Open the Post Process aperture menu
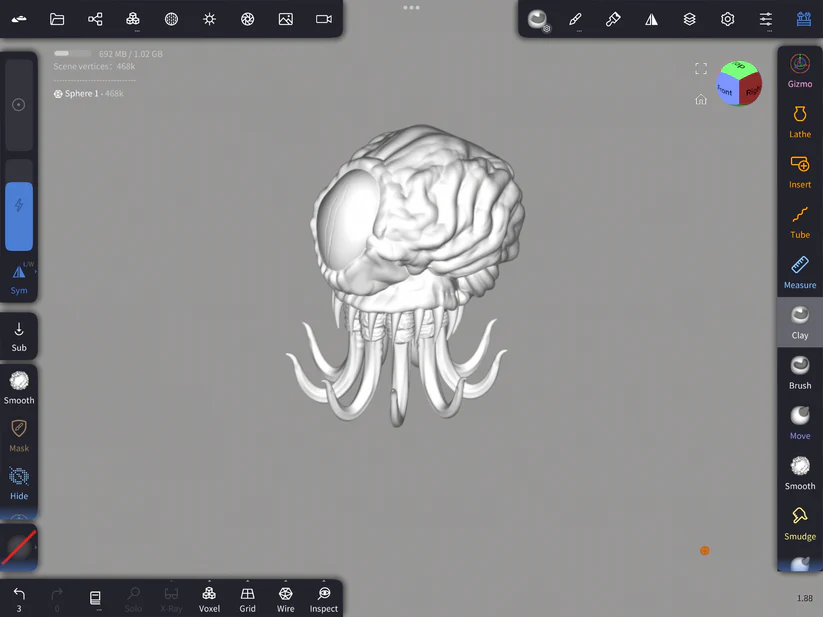The width and height of the screenshot is (823, 617). pos(247,19)
